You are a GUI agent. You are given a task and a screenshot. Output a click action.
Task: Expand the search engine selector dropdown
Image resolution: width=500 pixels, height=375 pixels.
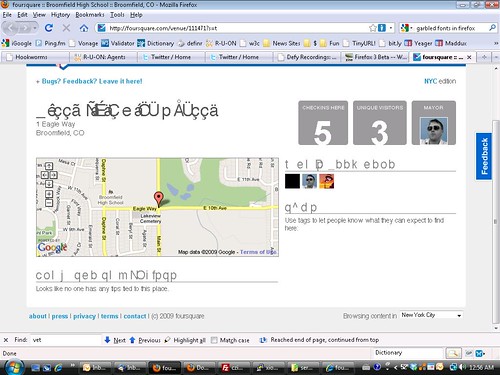[x=407, y=28]
